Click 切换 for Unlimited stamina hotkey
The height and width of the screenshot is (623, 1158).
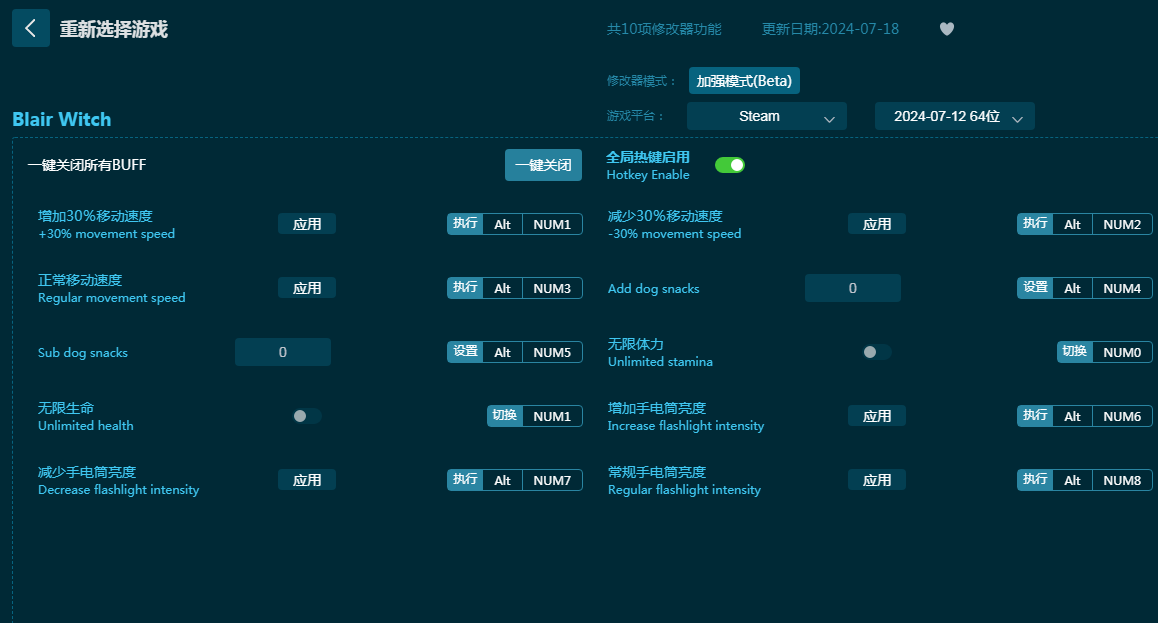tap(1075, 352)
